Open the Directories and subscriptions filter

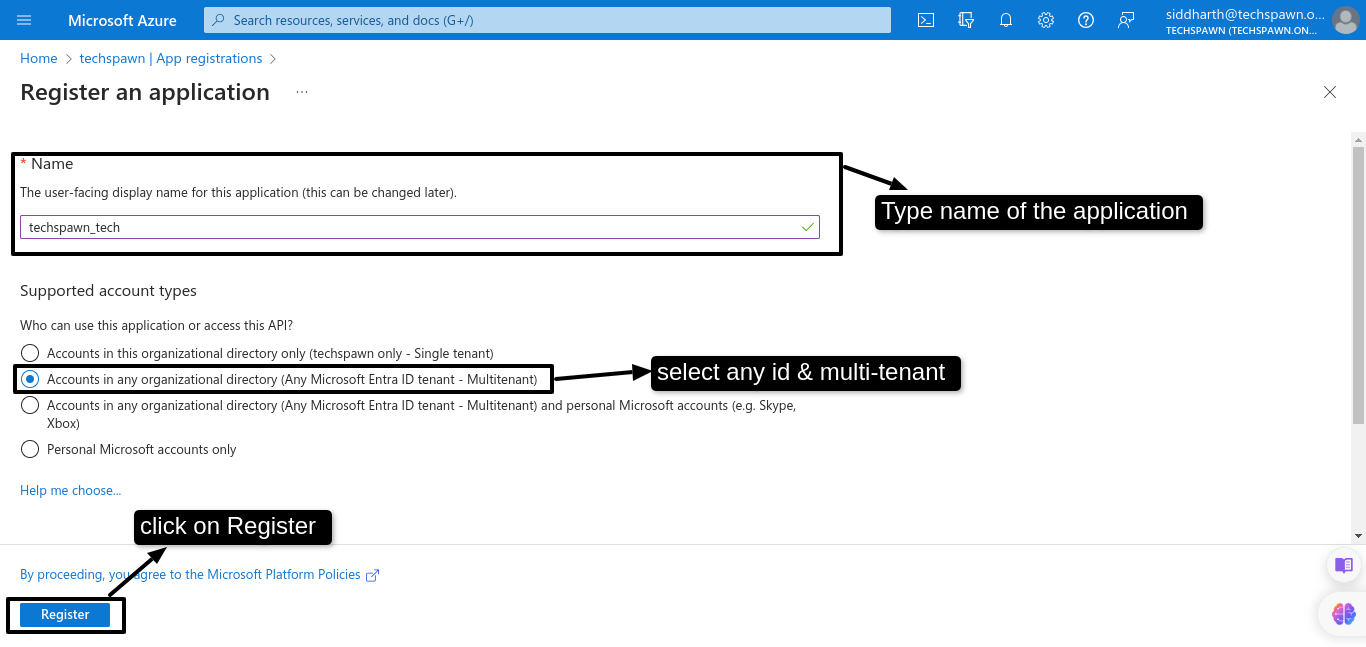(965, 20)
